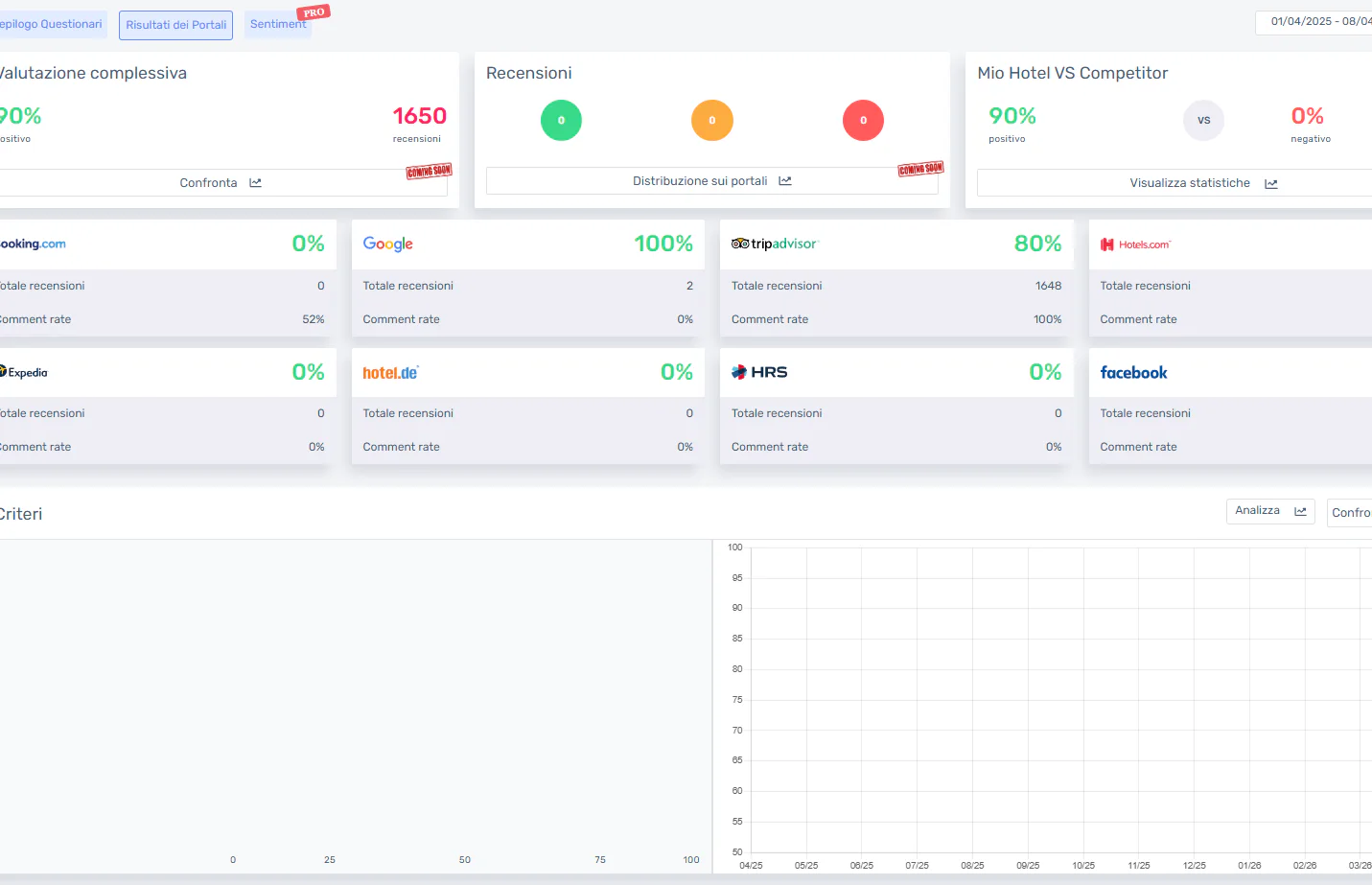Image resolution: width=1372 pixels, height=885 pixels.
Task: Click the Google logo on its portal card
Action: point(387,244)
